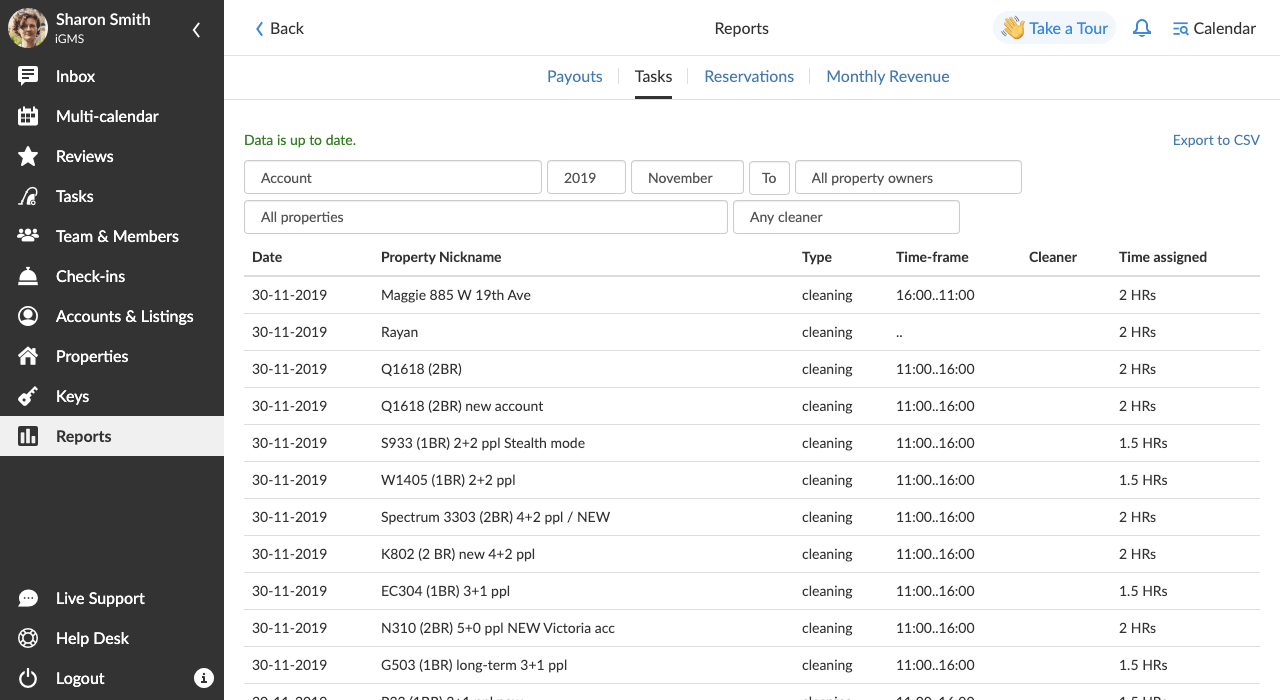Open the Inbox message icon

(x=28, y=76)
